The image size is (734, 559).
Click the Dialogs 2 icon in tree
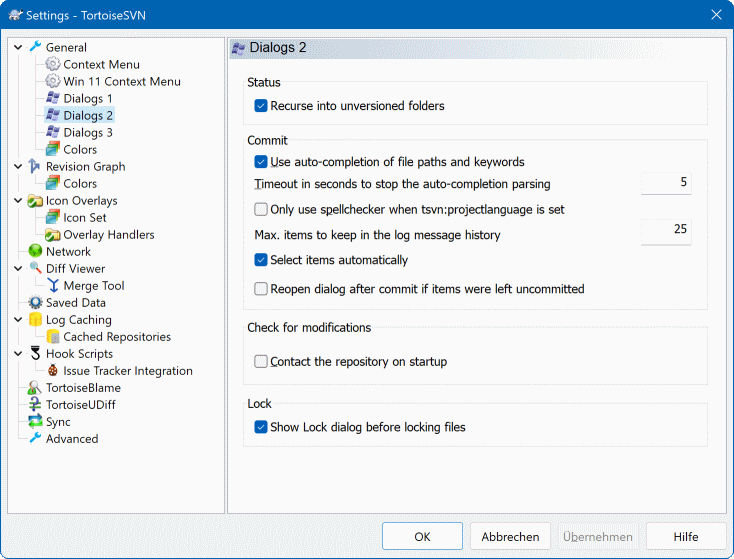(x=52, y=115)
